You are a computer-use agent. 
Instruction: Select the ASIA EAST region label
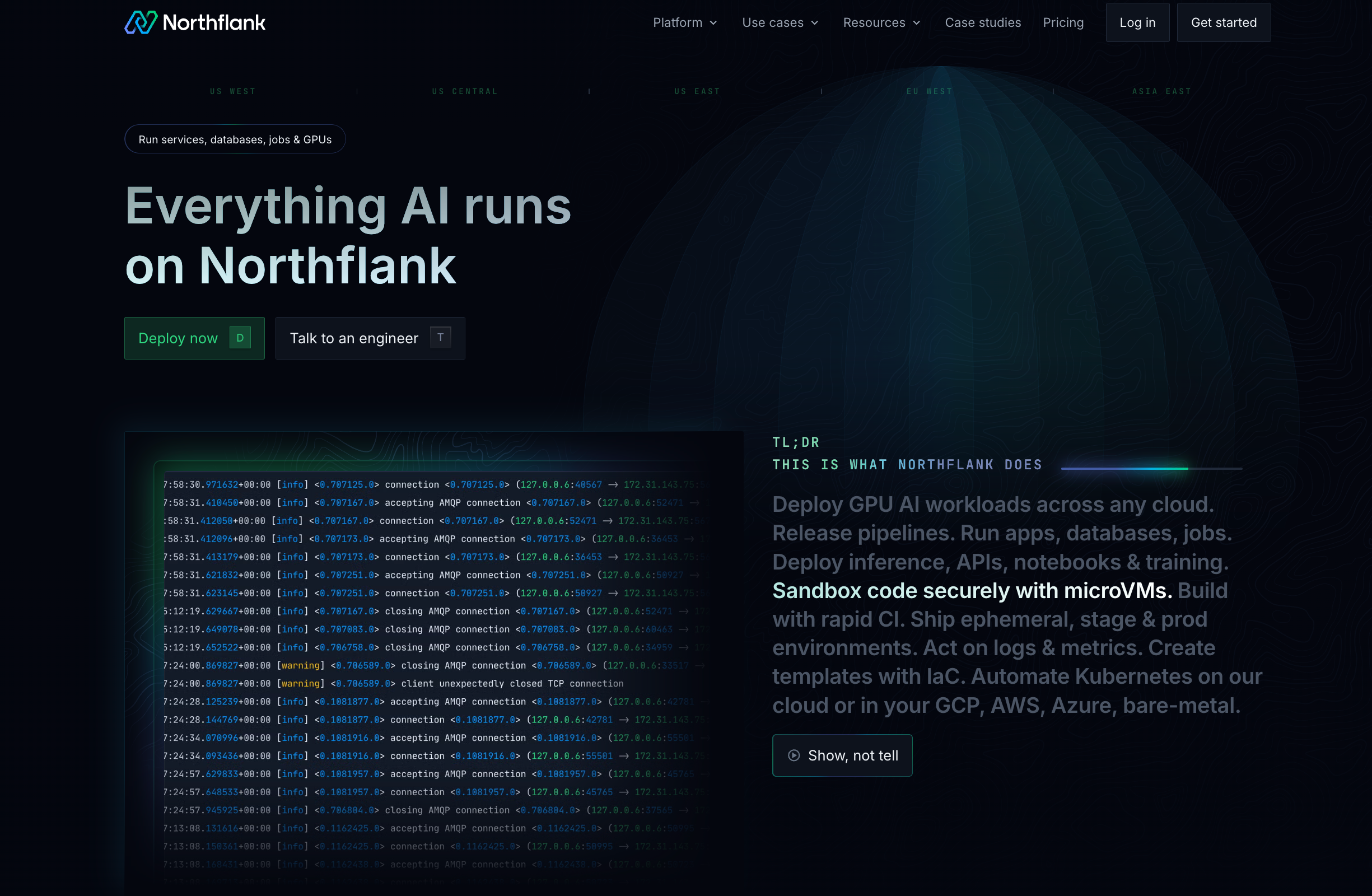[1161, 91]
